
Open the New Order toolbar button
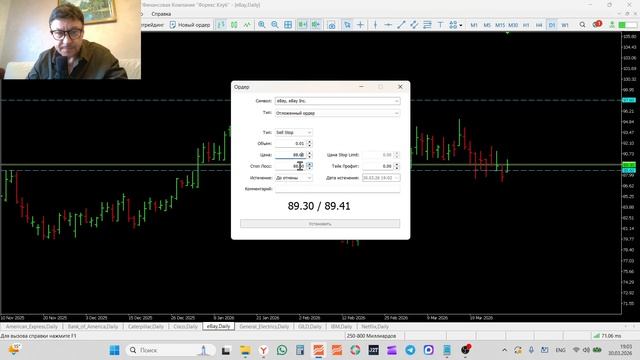tap(190, 25)
